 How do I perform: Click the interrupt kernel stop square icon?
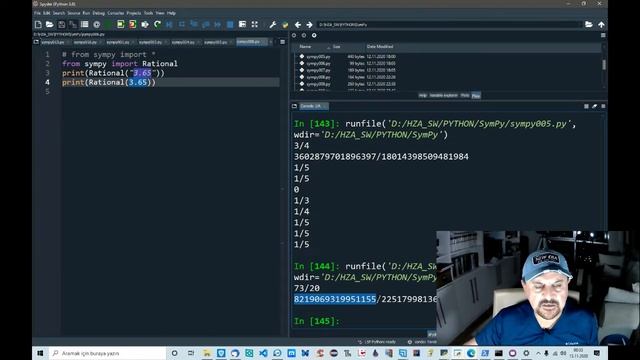586,106
